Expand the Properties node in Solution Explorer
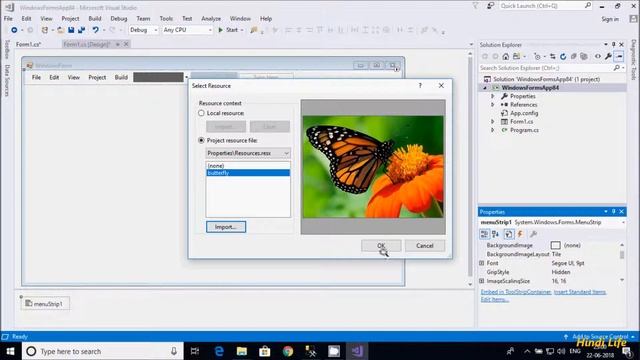This screenshot has height=360, width=640. [x=493, y=96]
